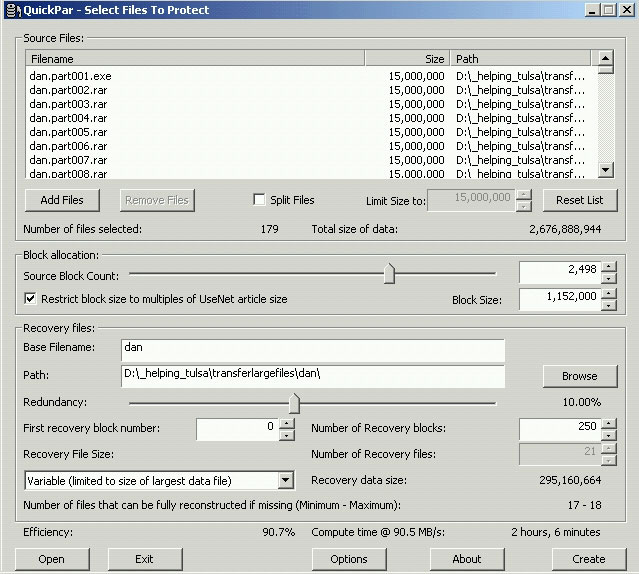Click the First recovery block number field

point(238,429)
